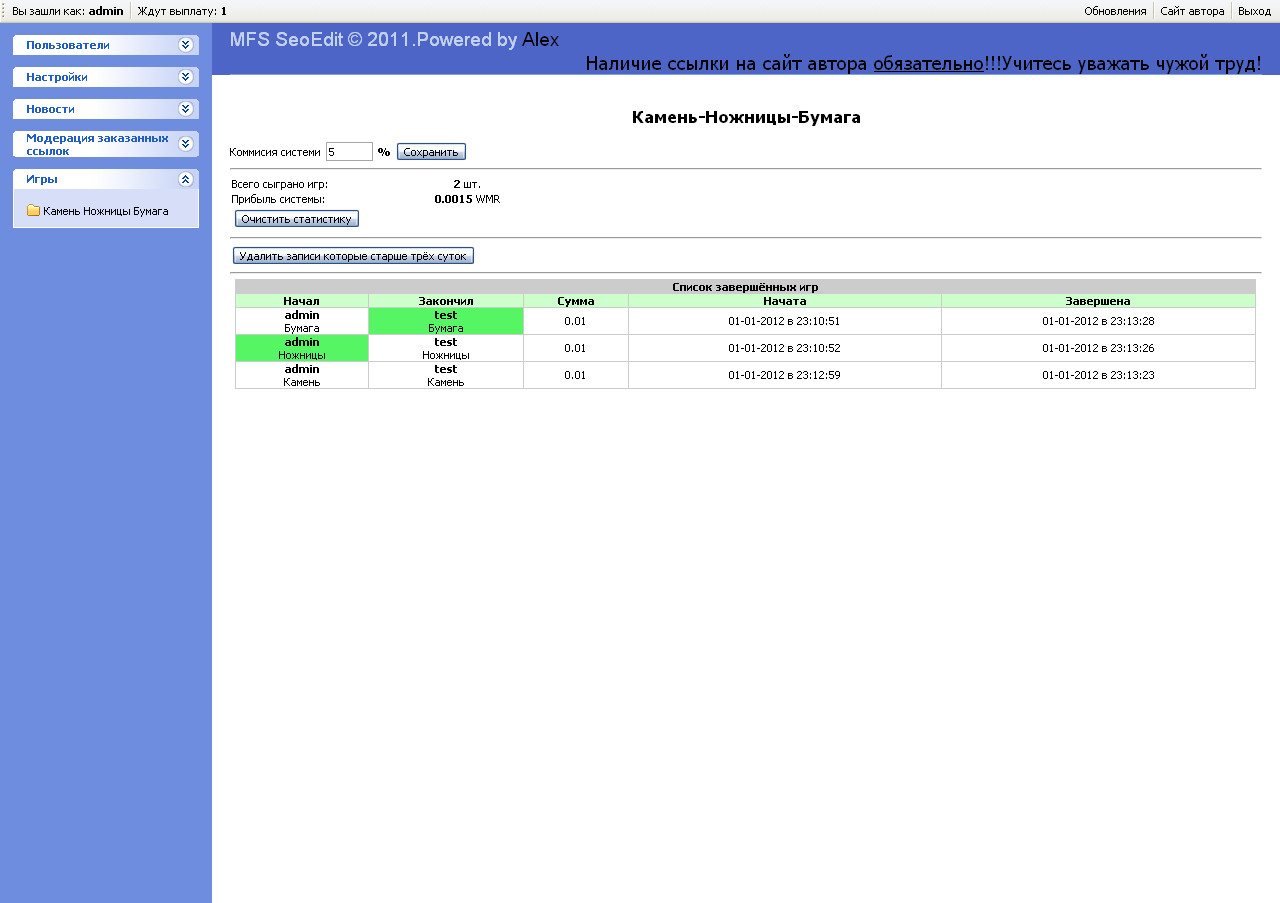
Task: Click the Ждут выплату counter
Action: (x=182, y=11)
